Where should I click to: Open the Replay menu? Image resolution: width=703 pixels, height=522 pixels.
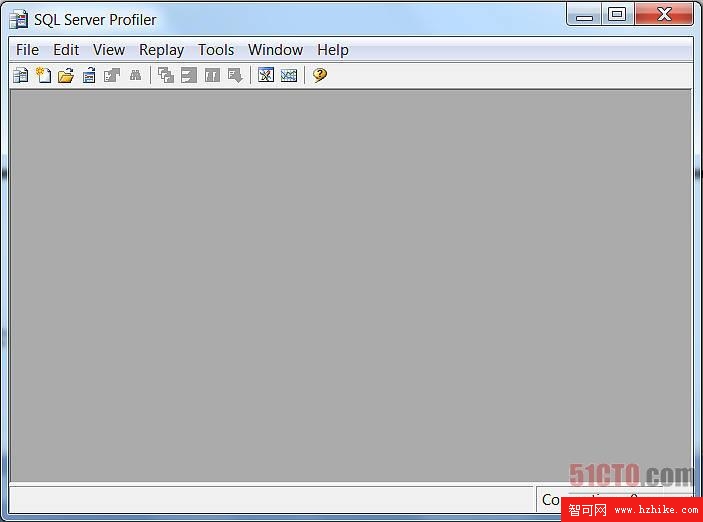coord(161,50)
